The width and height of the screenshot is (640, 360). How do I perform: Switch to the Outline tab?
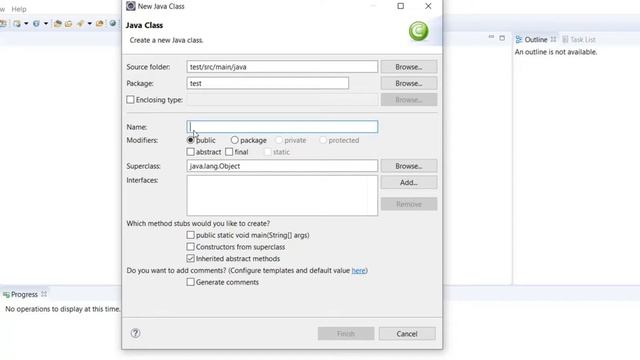(x=536, y=40)
